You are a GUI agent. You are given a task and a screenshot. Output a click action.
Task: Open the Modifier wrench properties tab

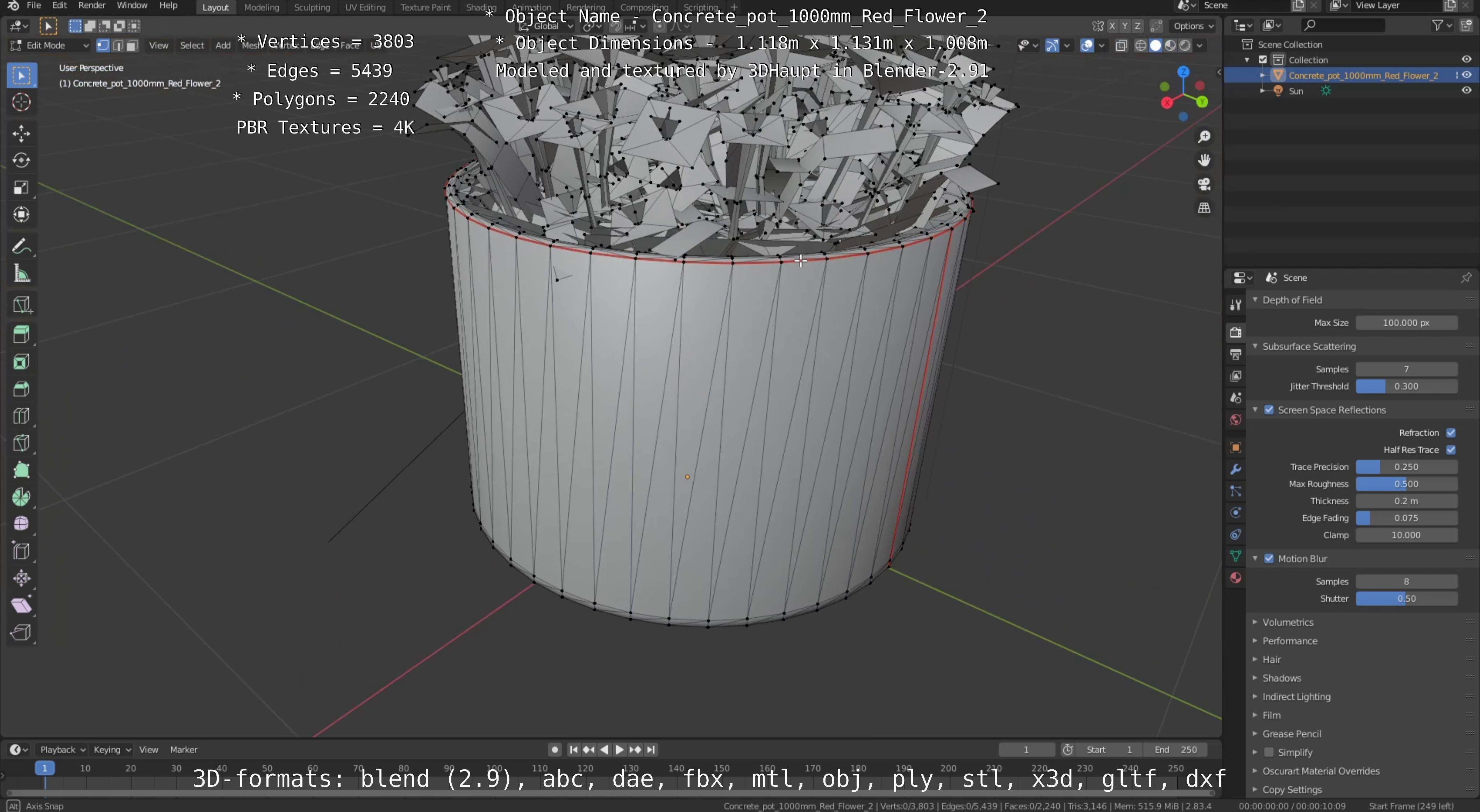[x=1235, y=469]
